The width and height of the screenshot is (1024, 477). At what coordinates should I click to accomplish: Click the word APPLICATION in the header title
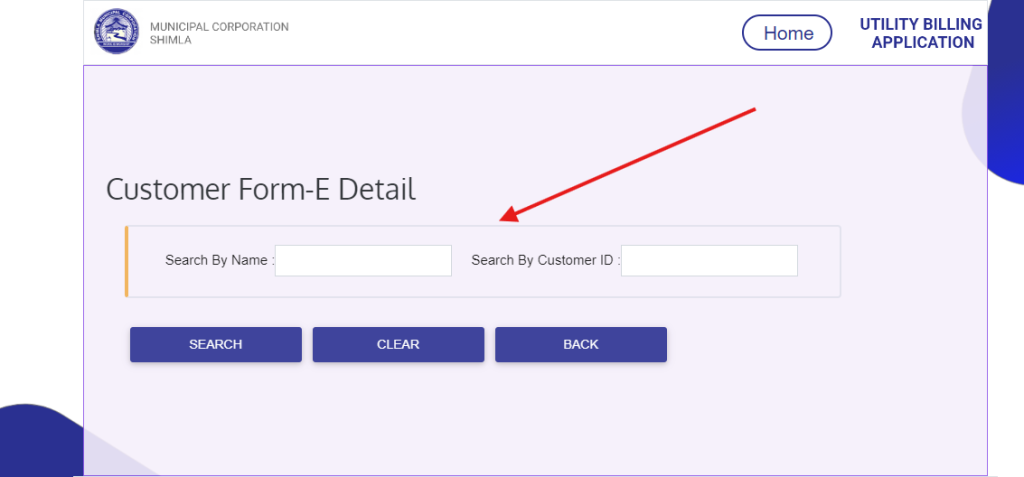[922, 43]
